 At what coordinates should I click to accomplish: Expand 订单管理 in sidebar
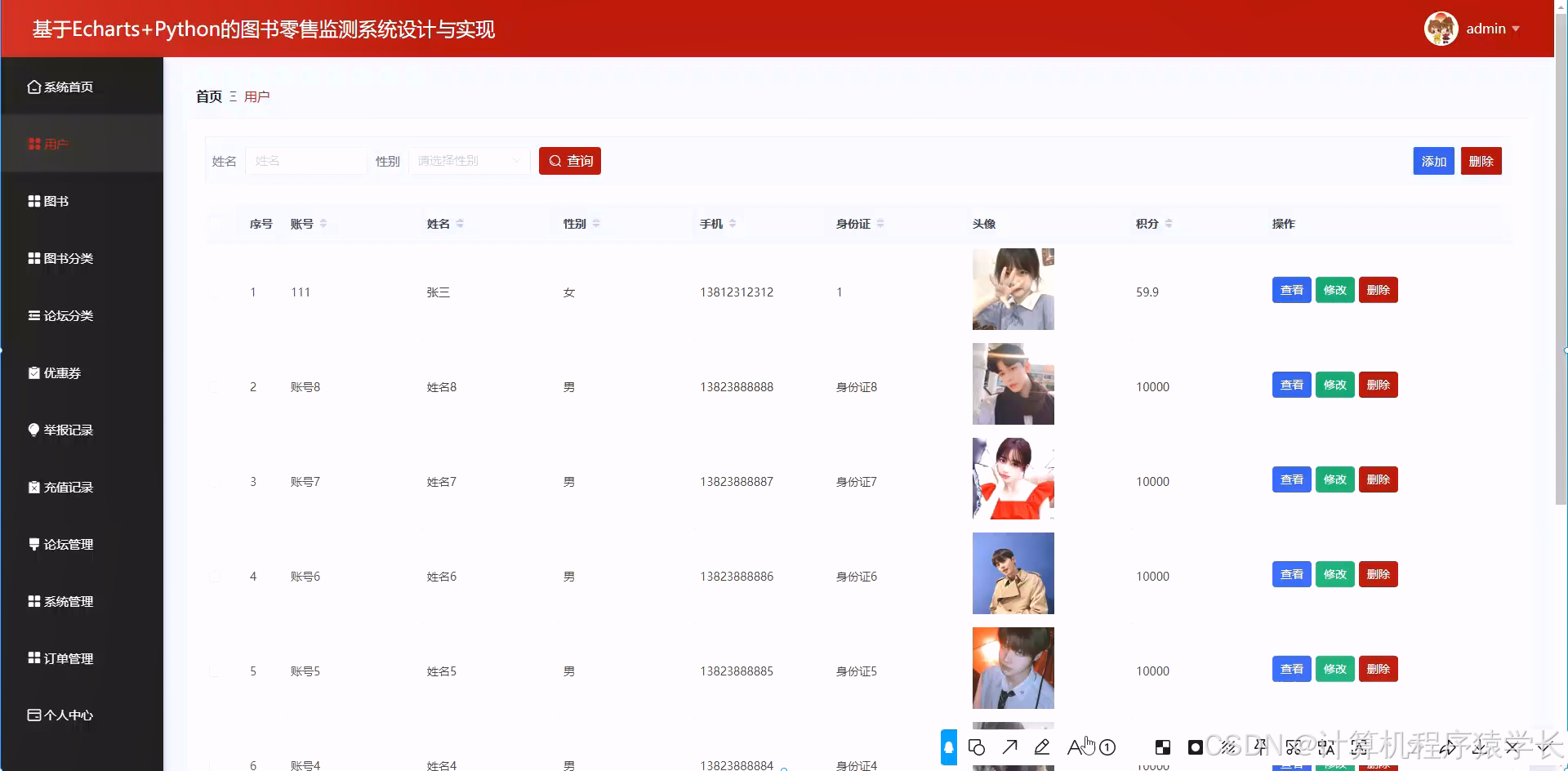coord(82,658)
